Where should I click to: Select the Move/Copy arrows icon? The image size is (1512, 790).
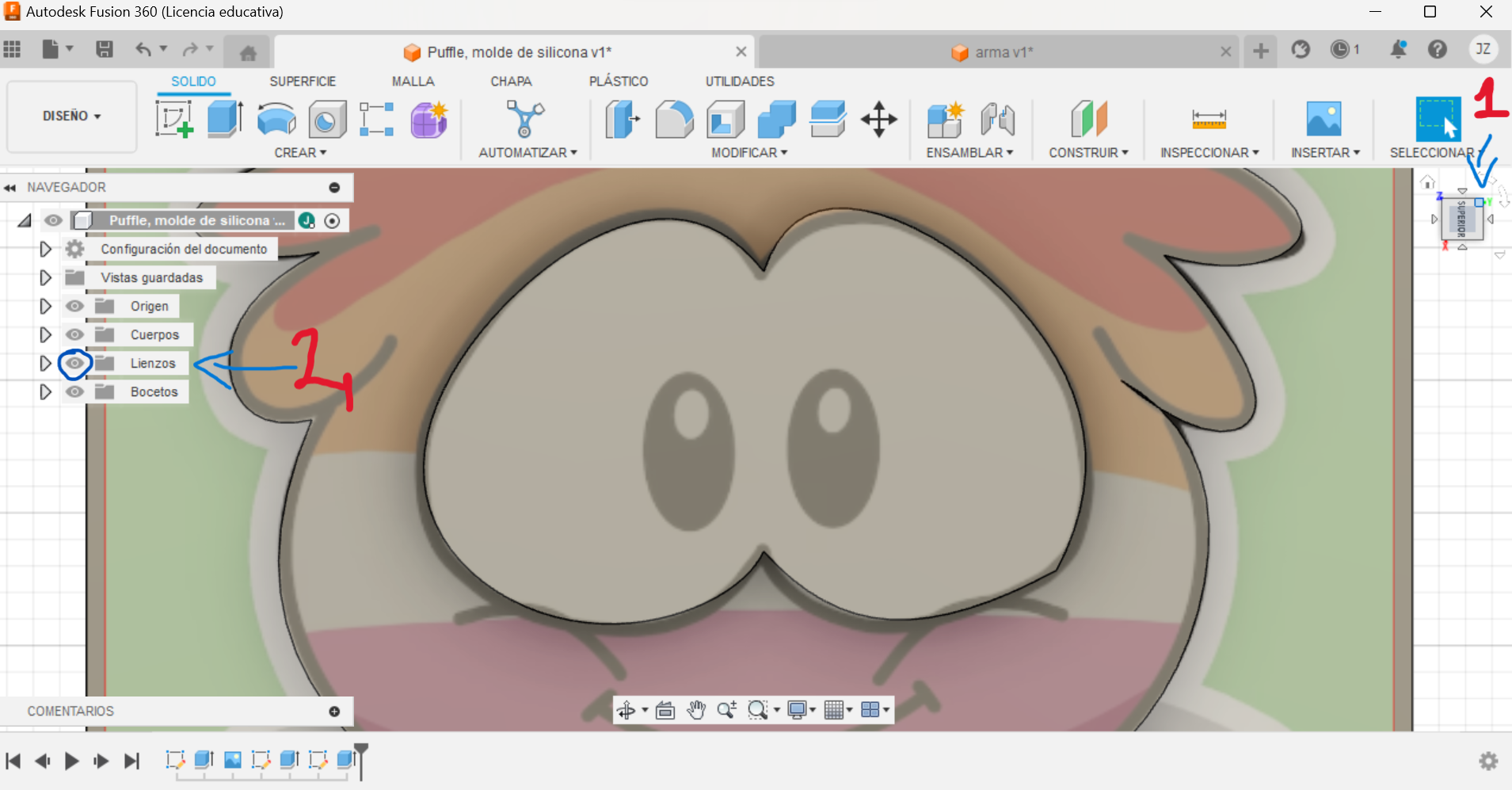coord(878,120)
